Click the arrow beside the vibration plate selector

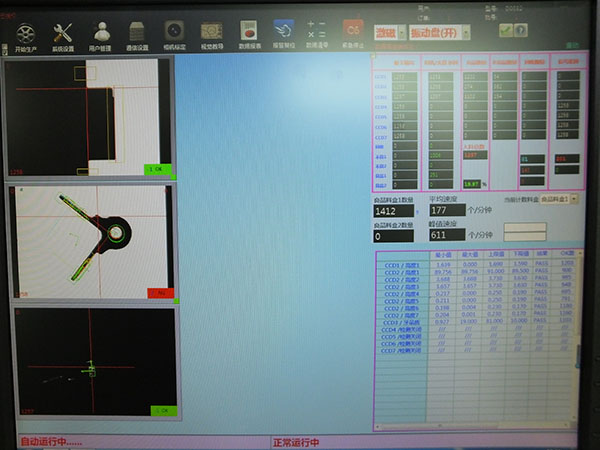point(465,33)
